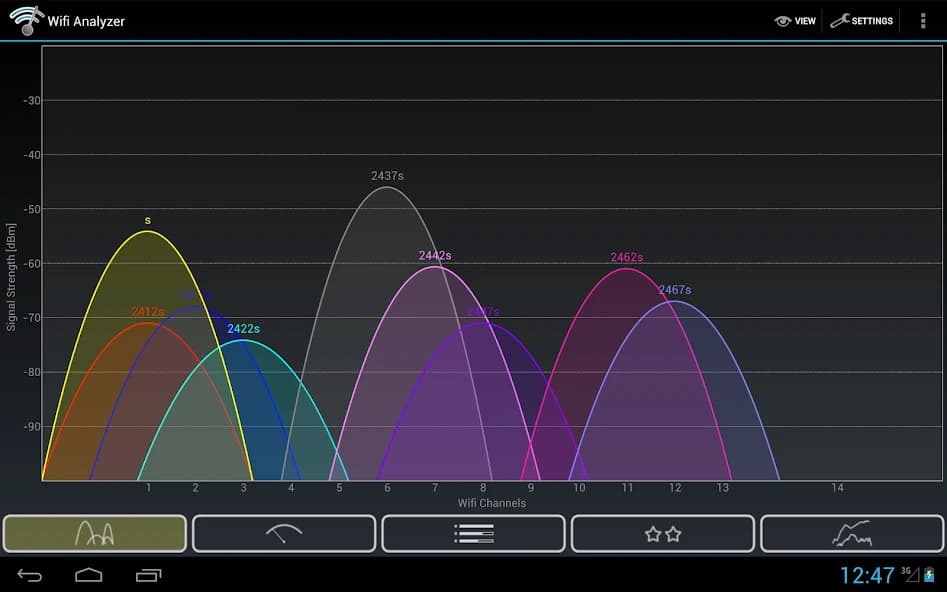This screenshot has width=947, height=592.
Task: Open the access point list view
Action: pyautogui.click(x=473, y=533)
